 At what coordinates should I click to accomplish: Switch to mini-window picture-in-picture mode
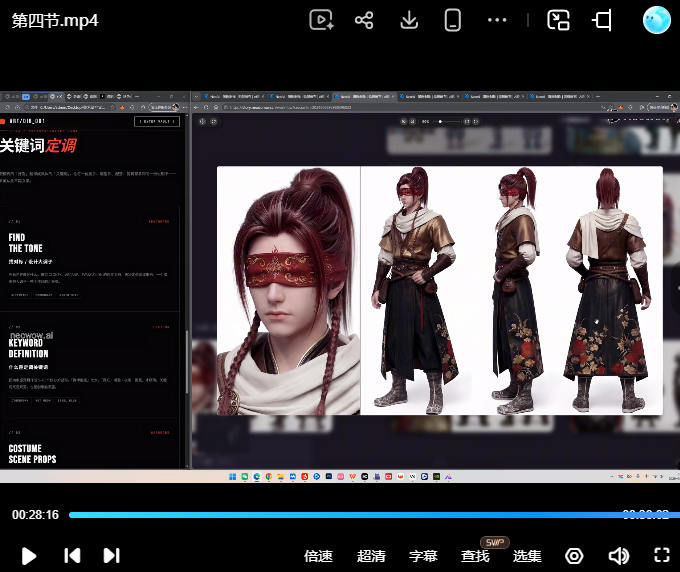(558, 20)
